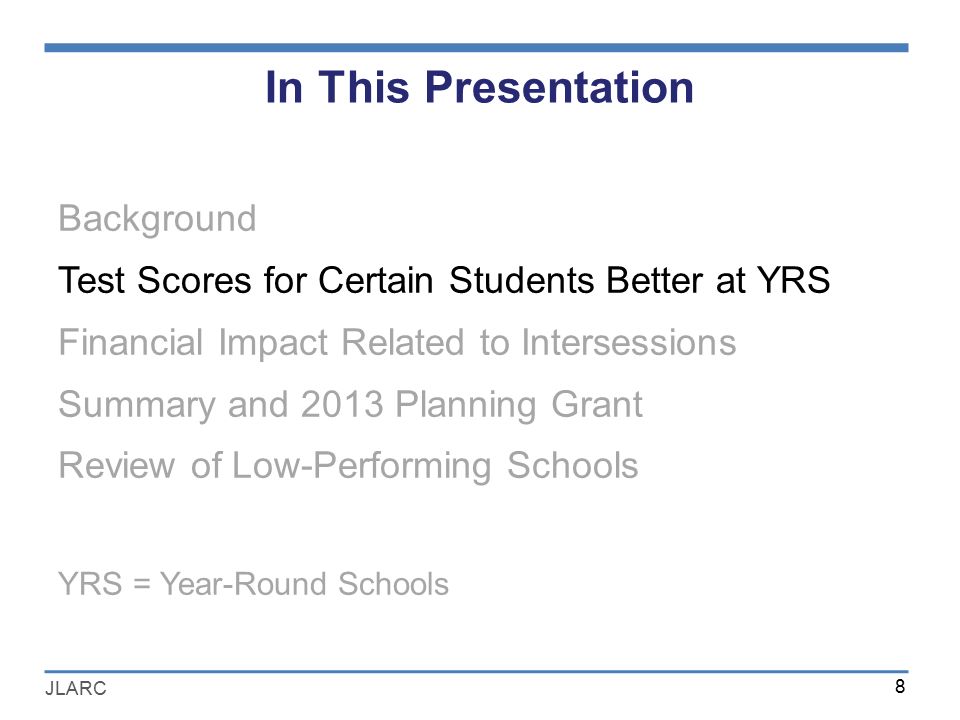Screen dimensions: 960x720
Task: Click YRS at end of highlighted line
Action: click(x=793, y=280)
